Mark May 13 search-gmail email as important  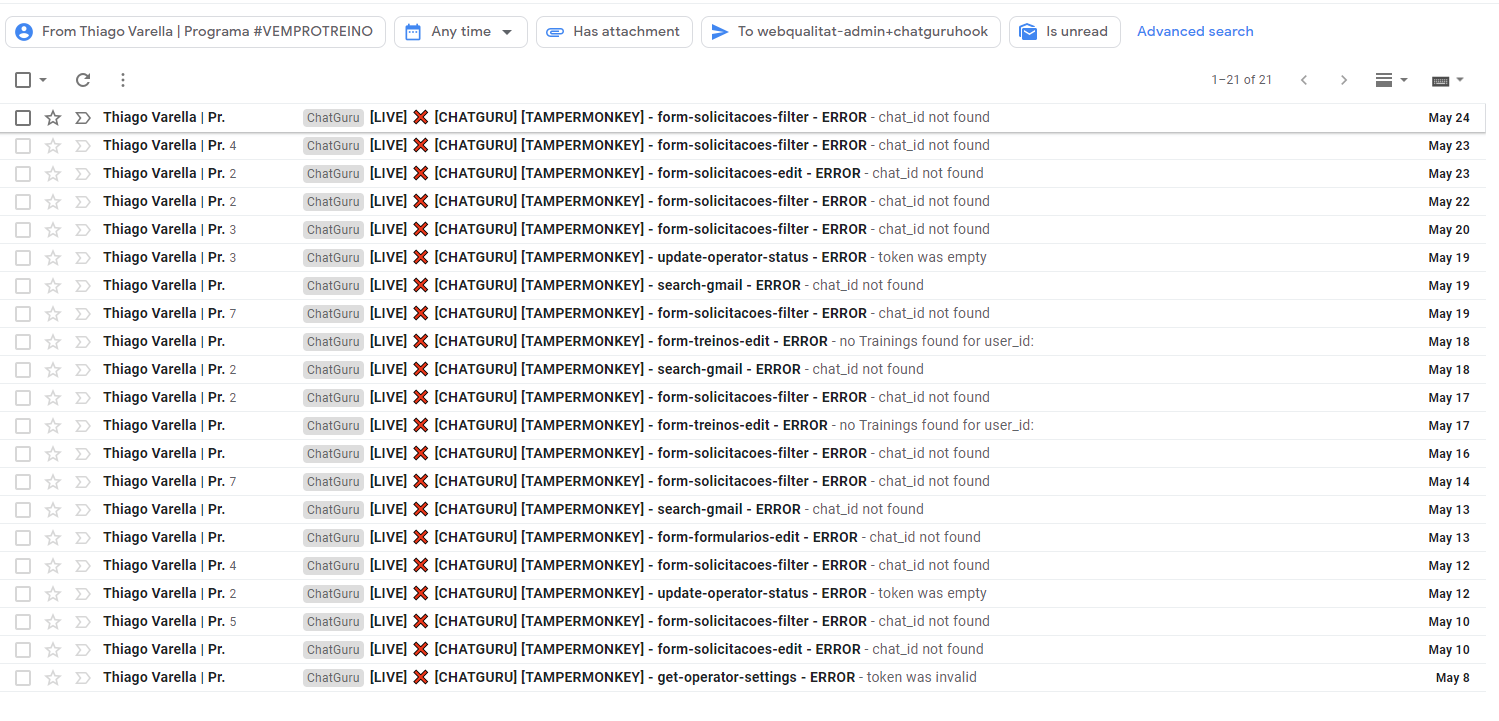point(83,510)
